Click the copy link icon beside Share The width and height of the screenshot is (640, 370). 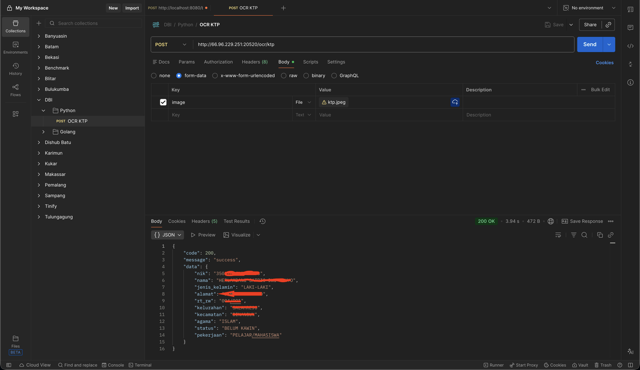608,24
